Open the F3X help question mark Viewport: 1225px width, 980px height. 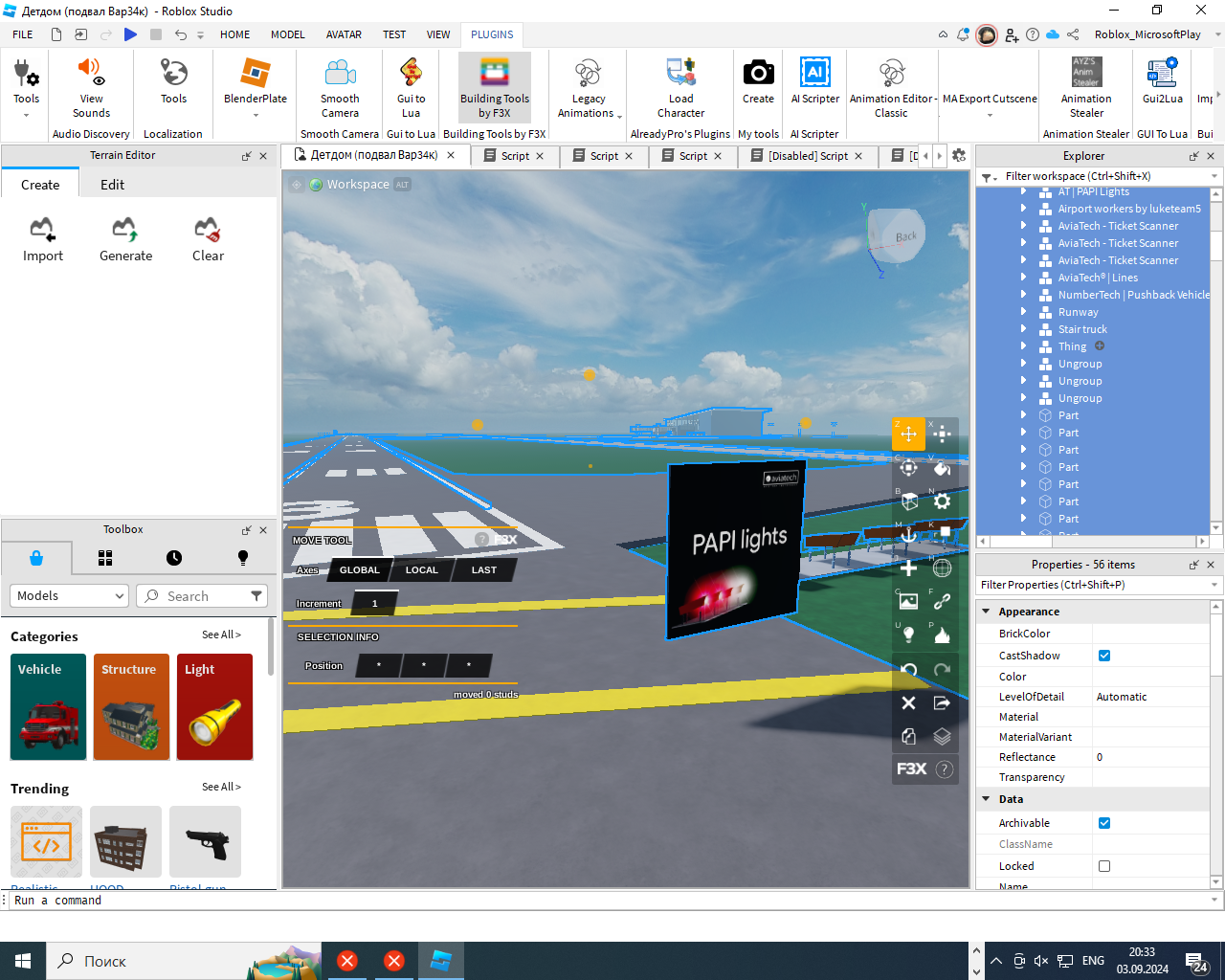coord(944,768)
